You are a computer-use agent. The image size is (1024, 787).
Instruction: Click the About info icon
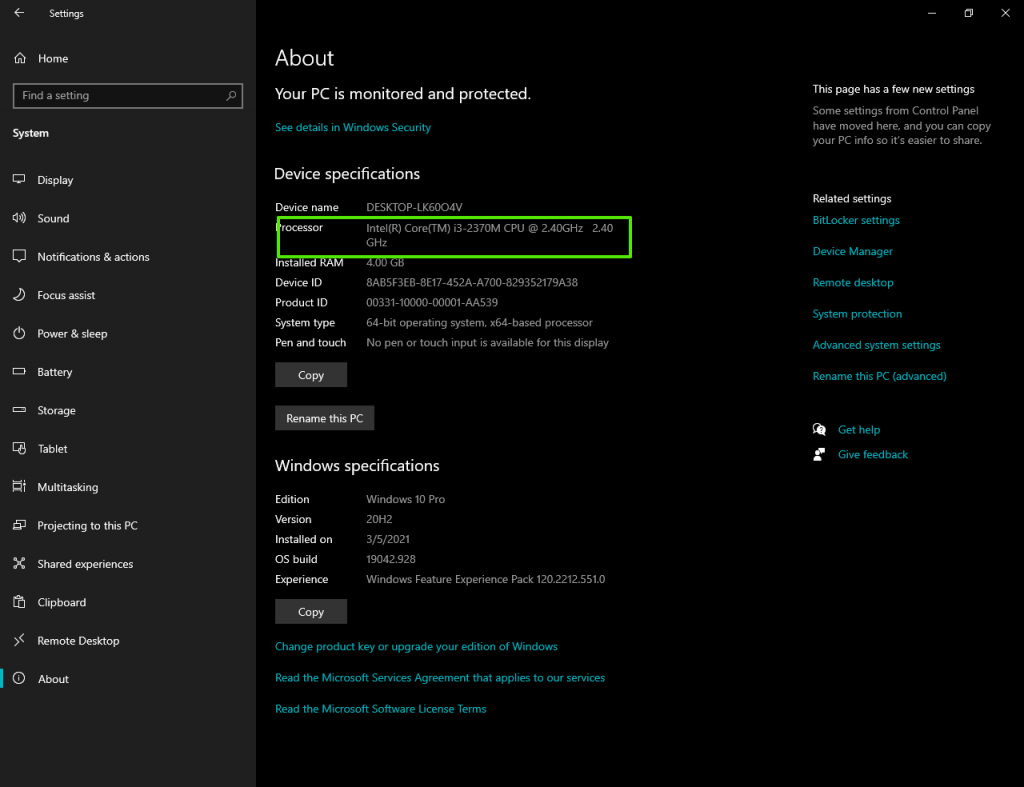pyautogui.click(x=20, y=678)
